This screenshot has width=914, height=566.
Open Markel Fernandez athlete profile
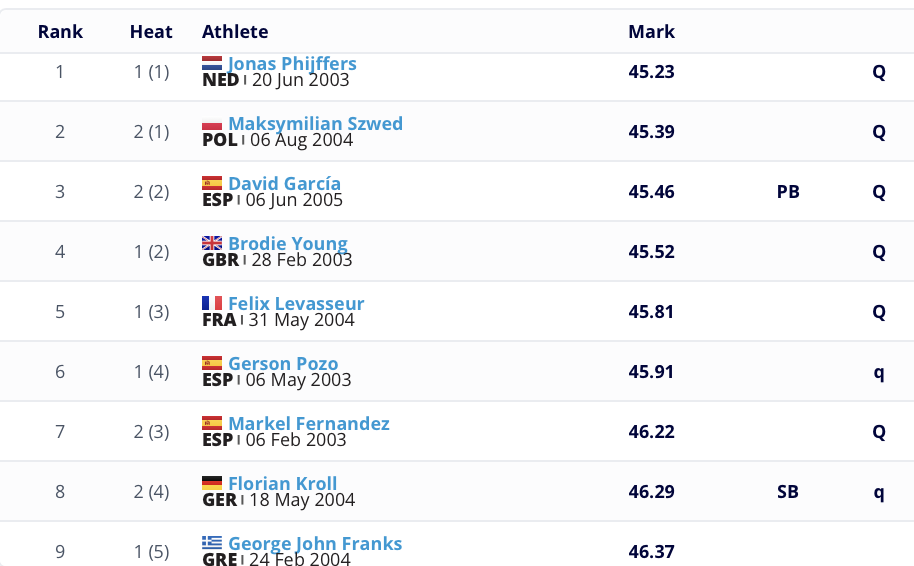click(x=309, y=424)
